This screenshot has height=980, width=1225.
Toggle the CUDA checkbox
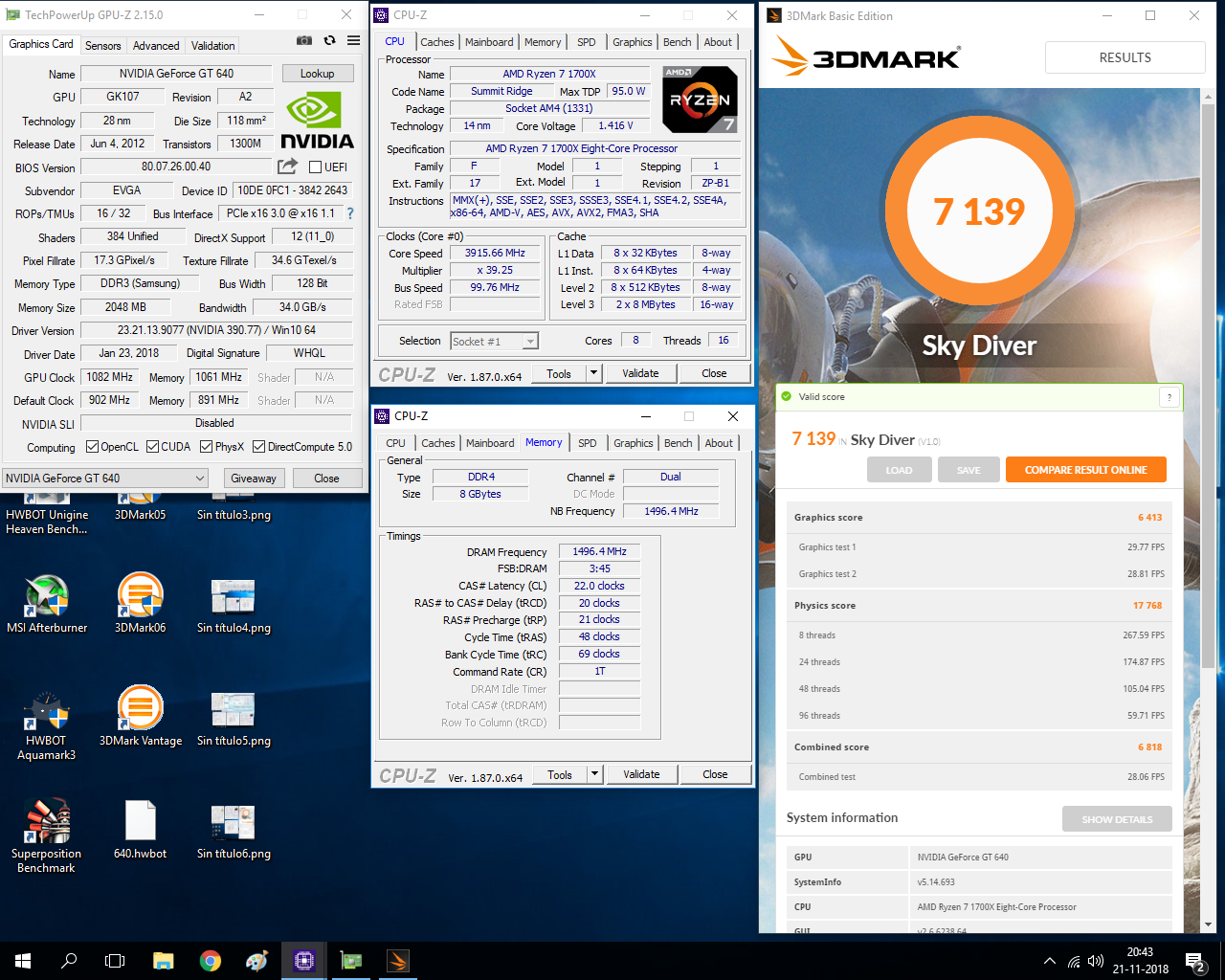click(x=152, y=446)
